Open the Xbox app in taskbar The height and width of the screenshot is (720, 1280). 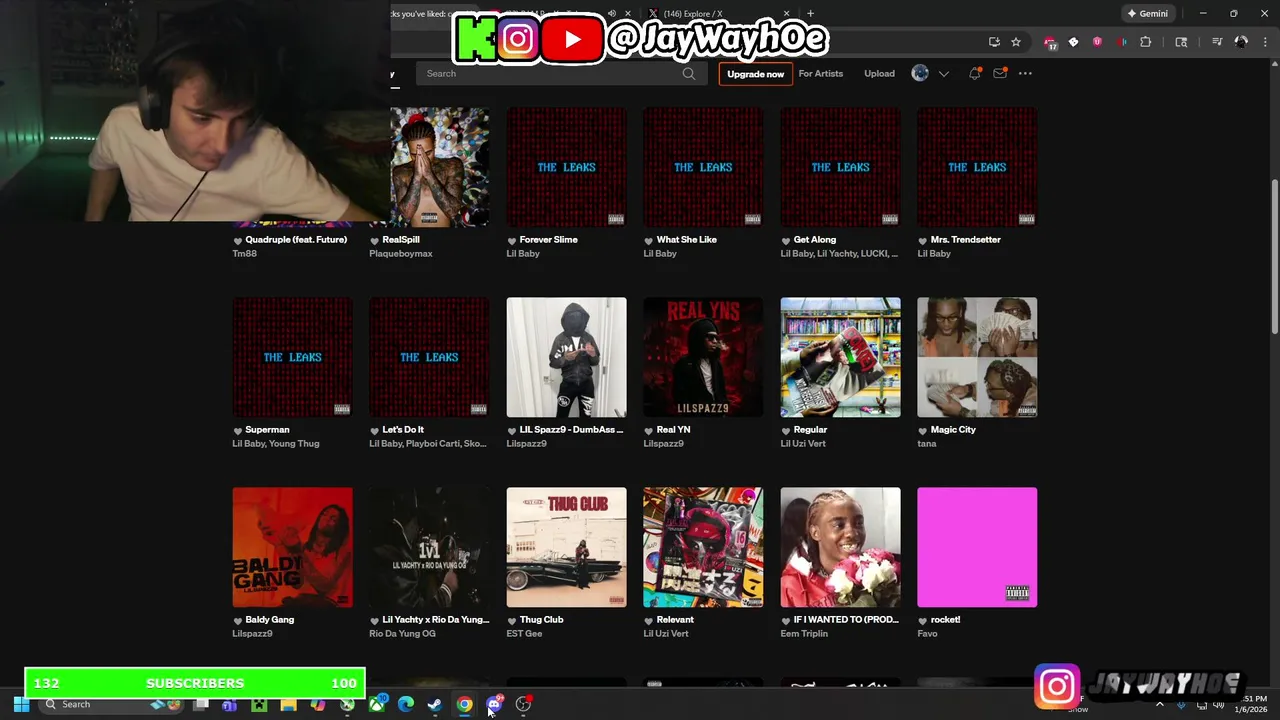(376, 704)
